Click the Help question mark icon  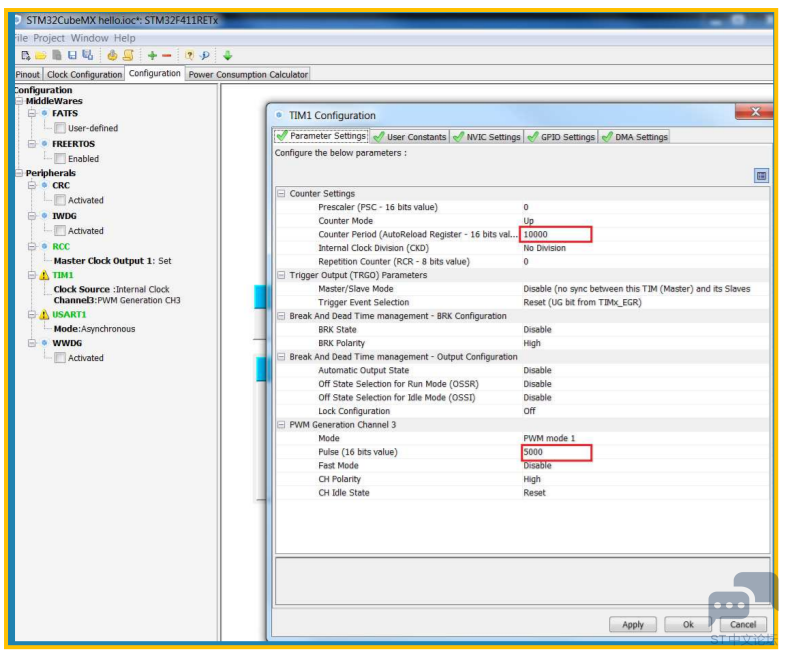(x=189, y=56)
